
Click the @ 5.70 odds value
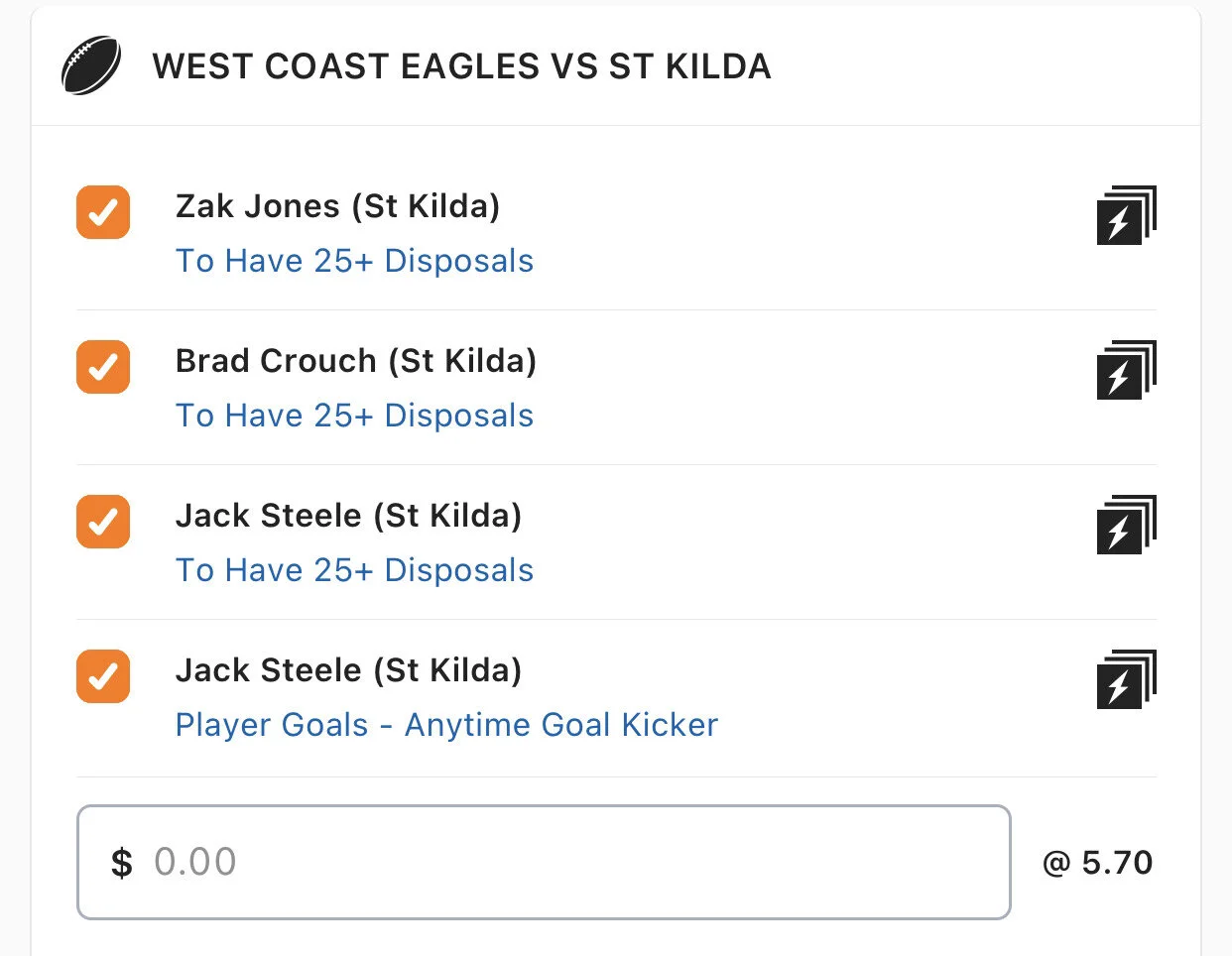click(x=1097, y=863)
